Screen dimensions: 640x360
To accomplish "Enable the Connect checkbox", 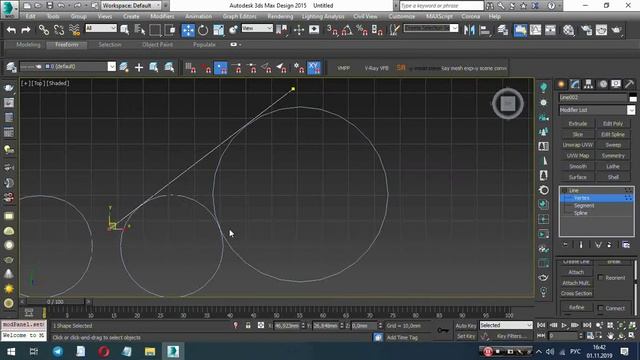I will pyautogui.click(x=600, y=308).
